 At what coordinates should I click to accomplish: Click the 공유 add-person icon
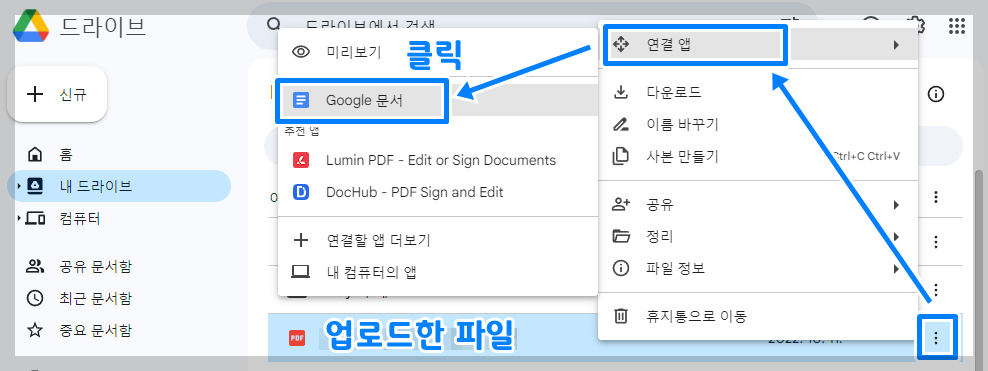tap(621, 205)
